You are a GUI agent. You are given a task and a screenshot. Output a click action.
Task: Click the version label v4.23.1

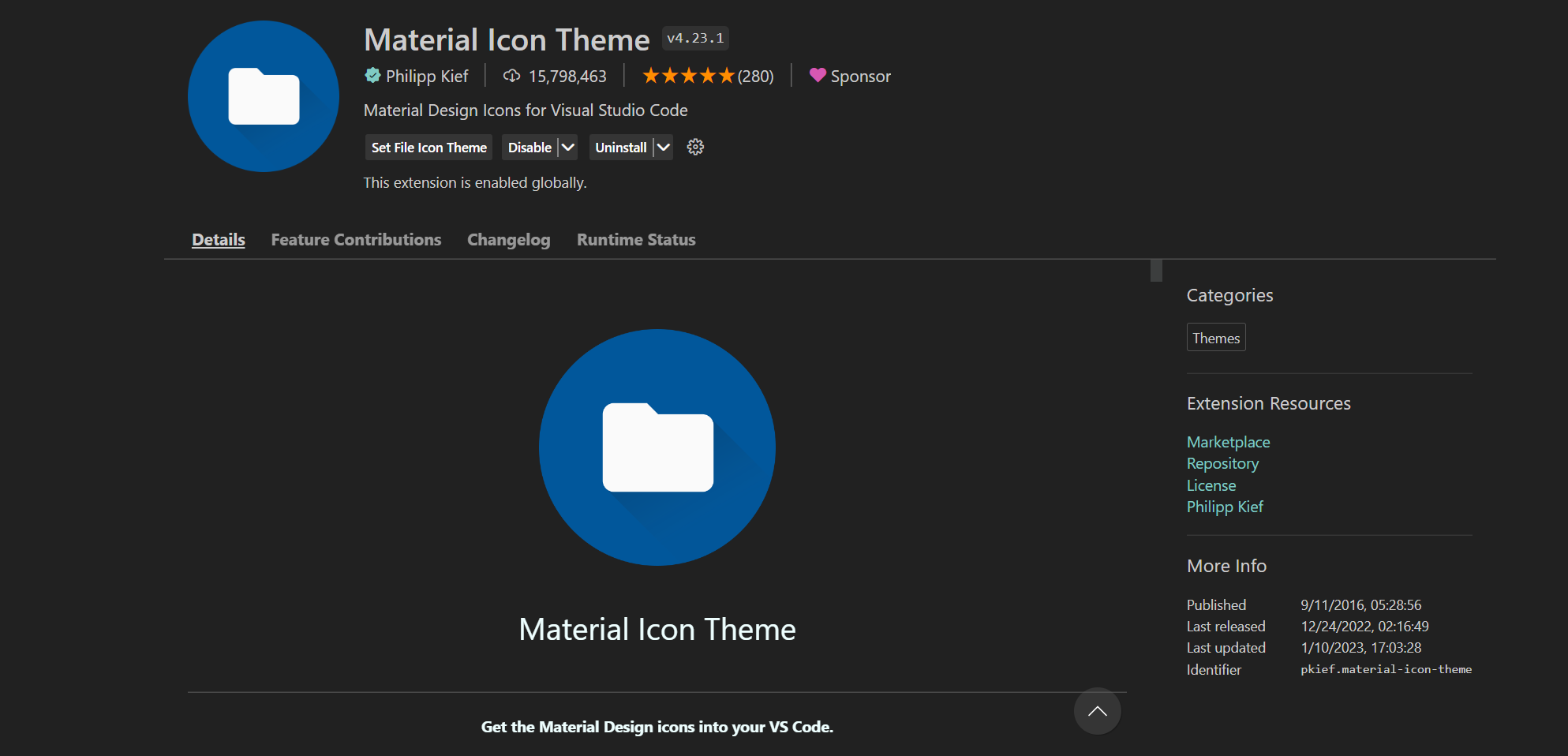(695, 38)
